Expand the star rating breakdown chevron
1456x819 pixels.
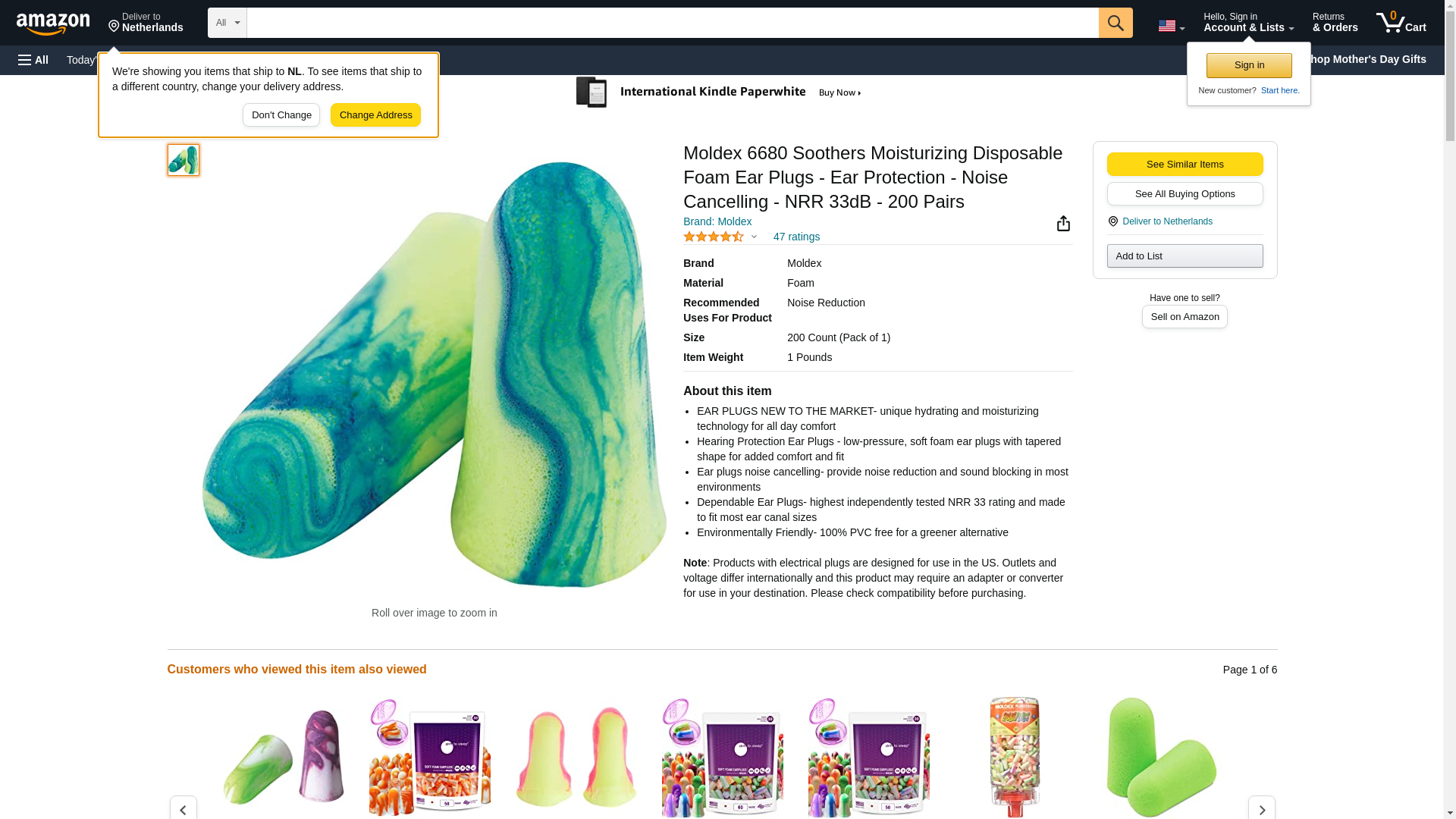(x=754, y=237)
